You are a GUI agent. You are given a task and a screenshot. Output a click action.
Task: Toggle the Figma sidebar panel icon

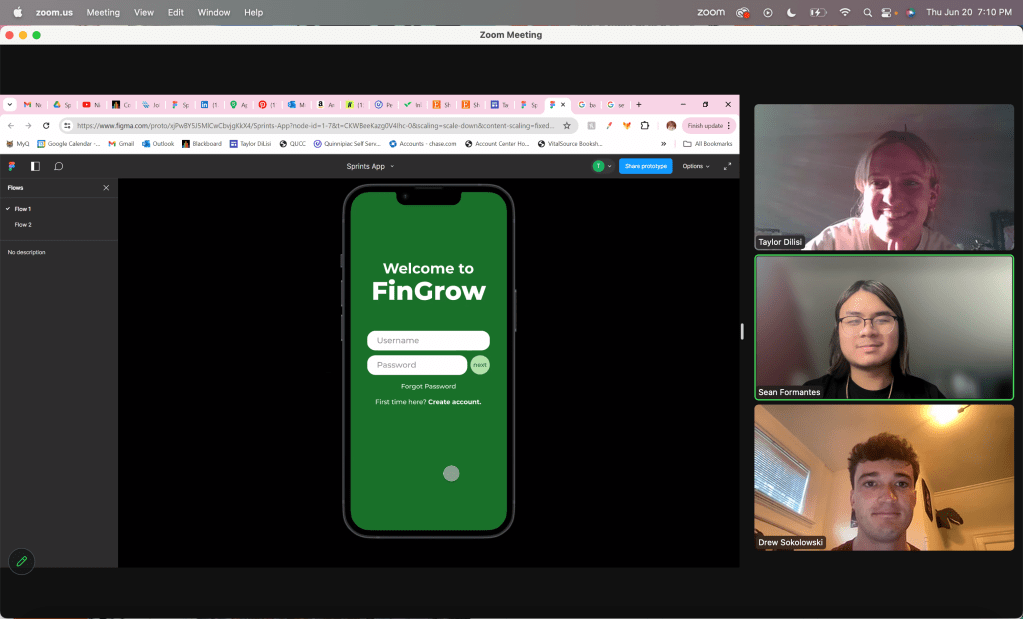[35, 166]
